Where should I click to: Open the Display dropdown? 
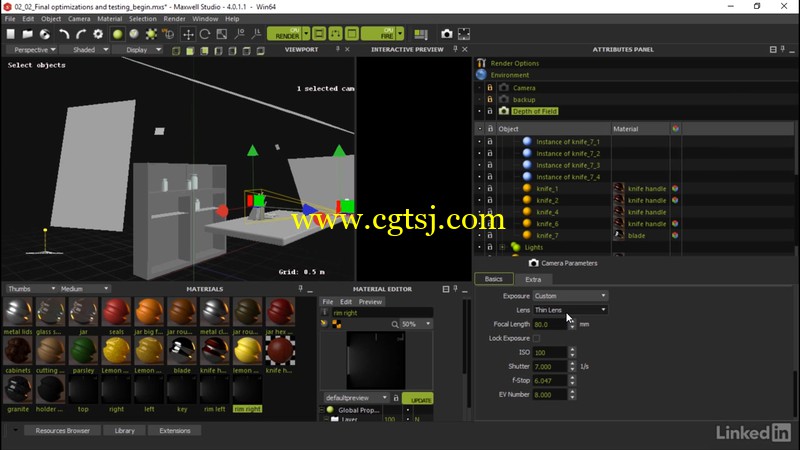tap(143, 50)
